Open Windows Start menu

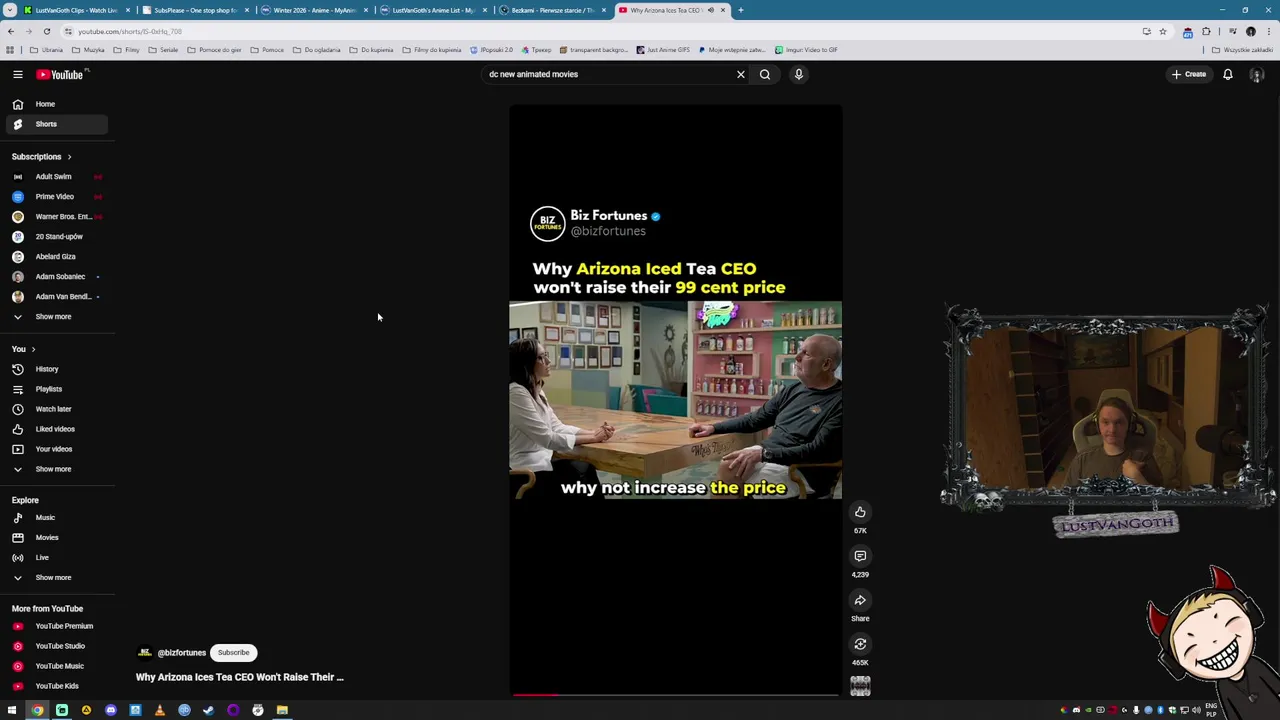point(12,710)
